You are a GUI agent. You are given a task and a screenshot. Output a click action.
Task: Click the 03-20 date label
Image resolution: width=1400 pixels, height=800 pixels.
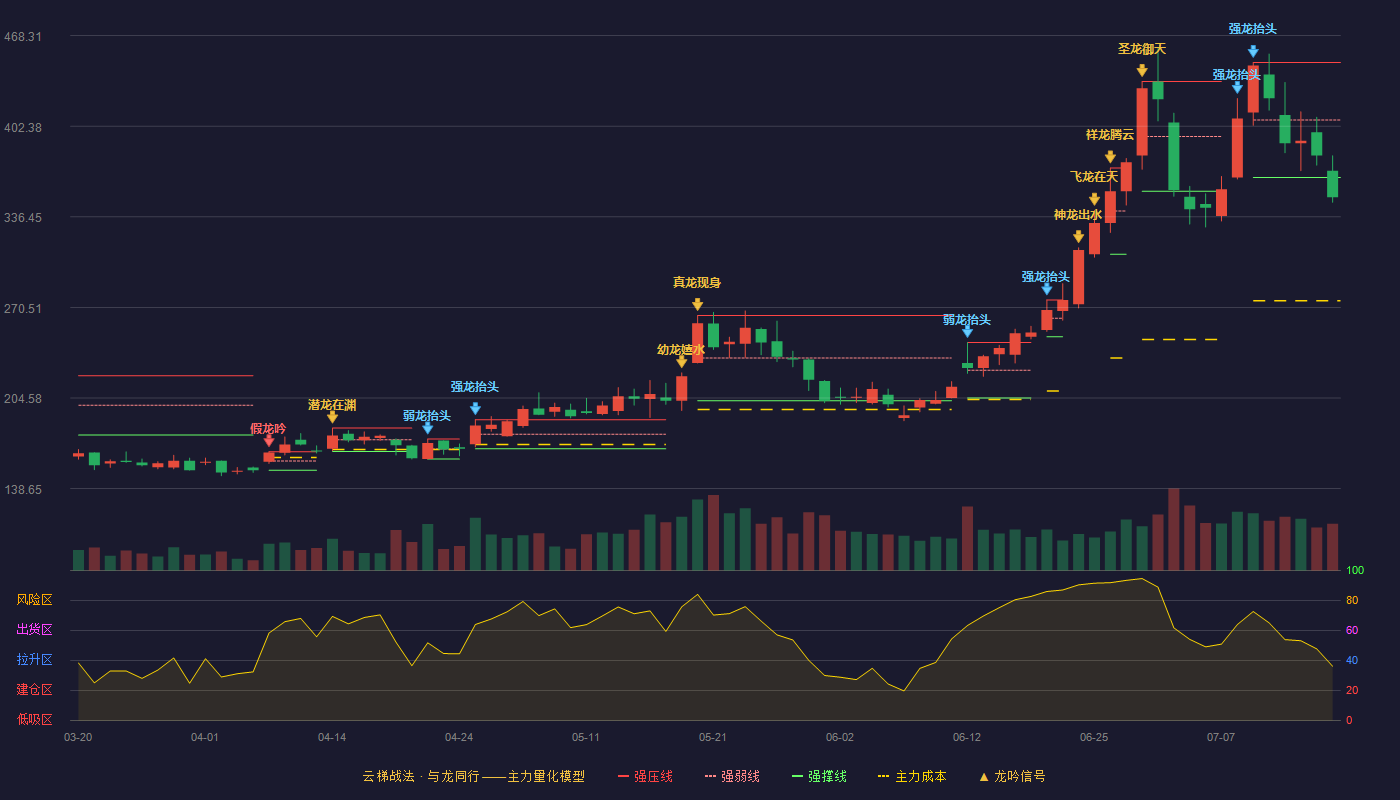(78, 737)
